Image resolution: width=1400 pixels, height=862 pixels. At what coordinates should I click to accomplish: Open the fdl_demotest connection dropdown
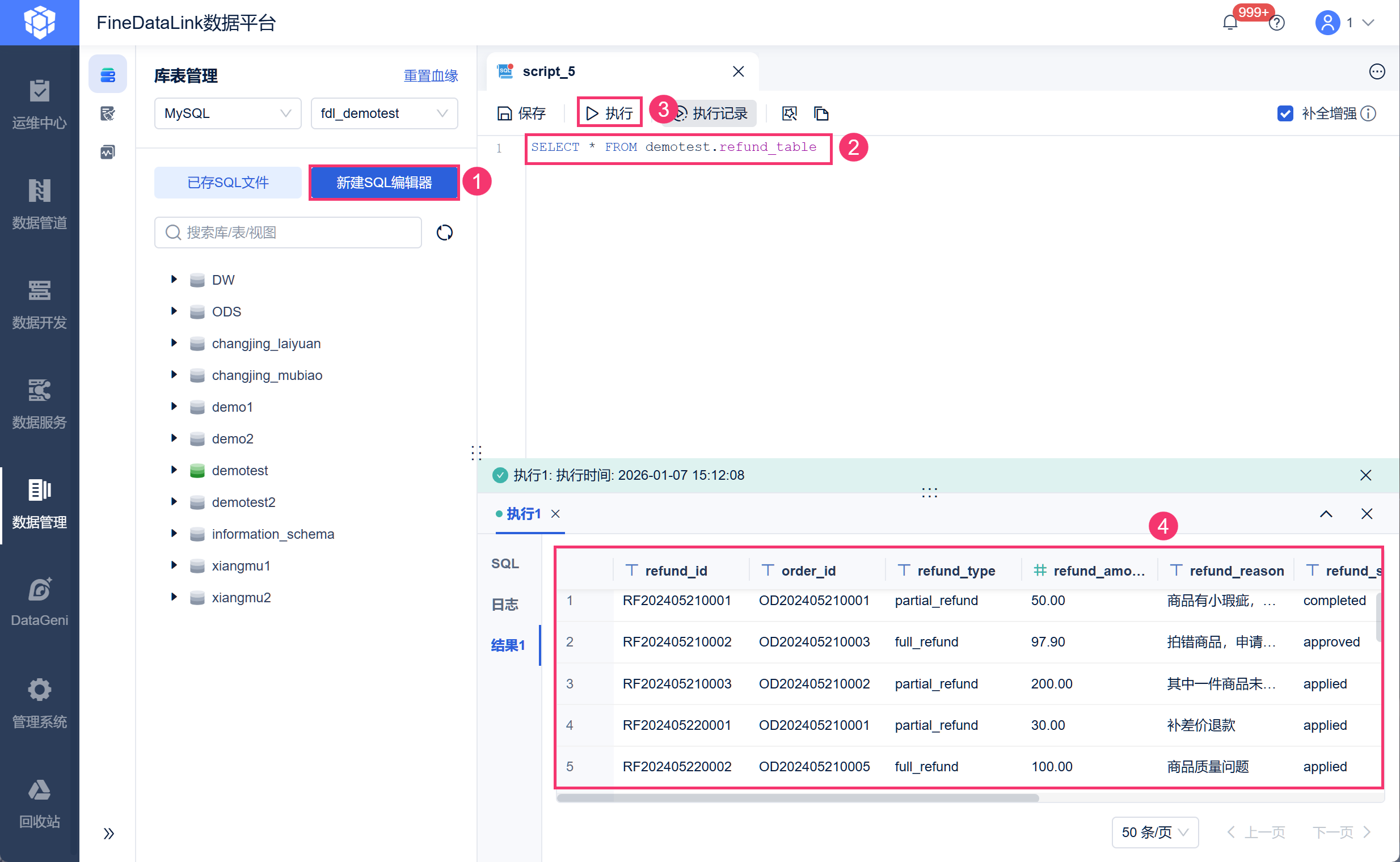[x=384, y=113]
